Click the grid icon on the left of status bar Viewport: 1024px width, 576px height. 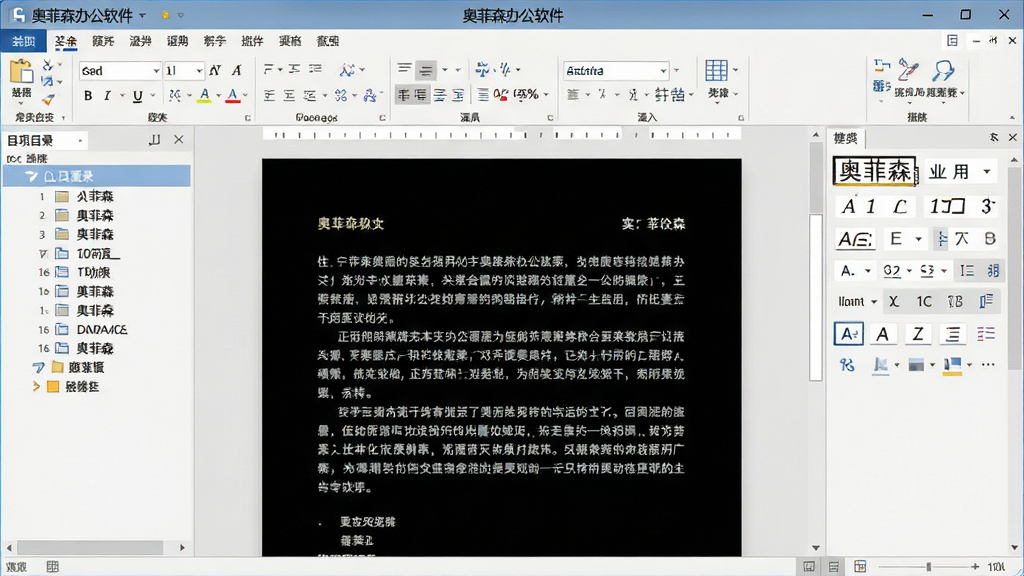(x=52, y=566)
